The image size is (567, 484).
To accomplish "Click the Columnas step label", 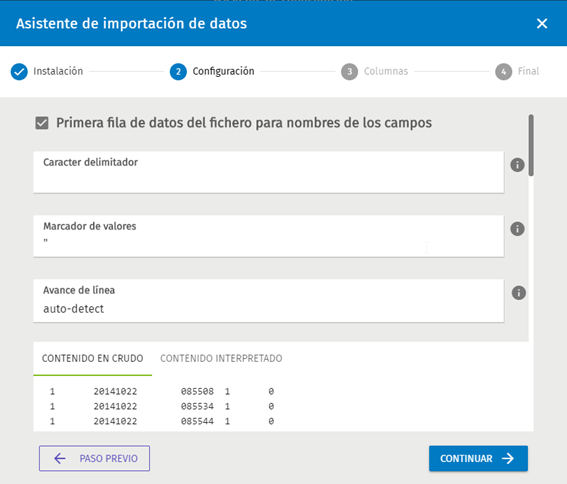I will point(386,71).
